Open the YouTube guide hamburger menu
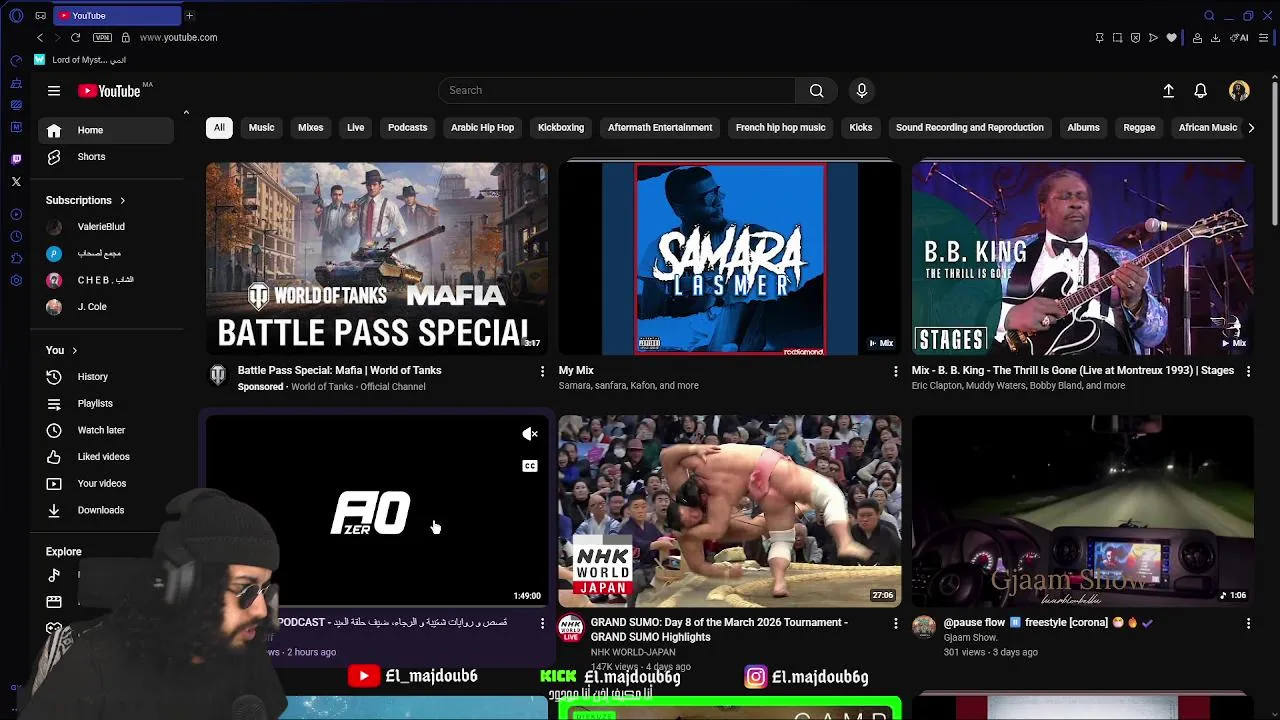The image size is (1280, 720). pyautogui.click(x=54, y=91)
